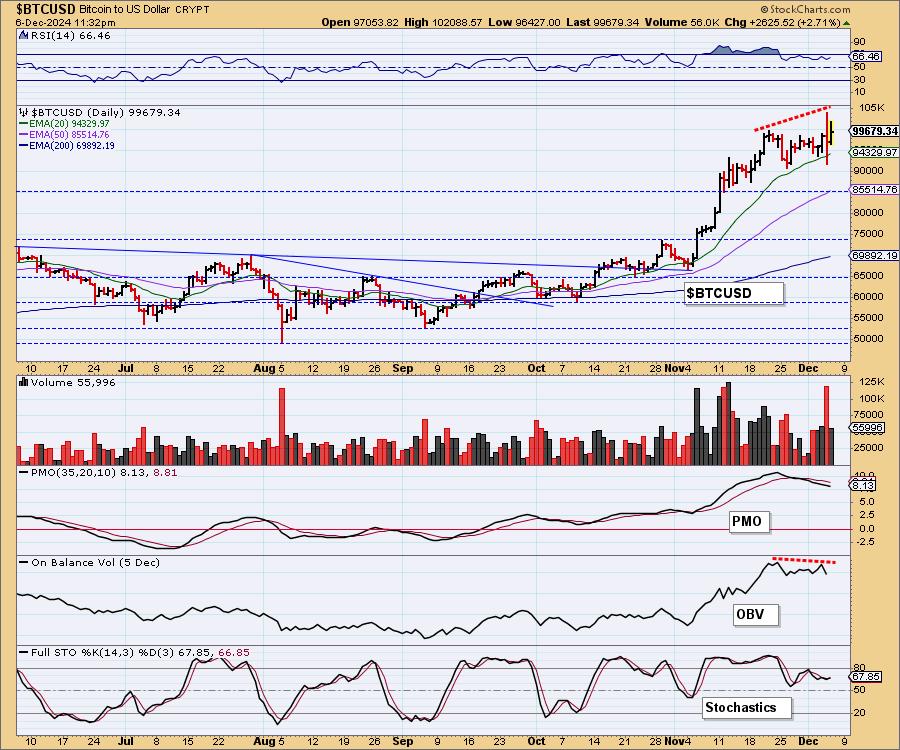
Task: Click the volume bars icon before Volume 55,996
Action: (x=24, y=382)
